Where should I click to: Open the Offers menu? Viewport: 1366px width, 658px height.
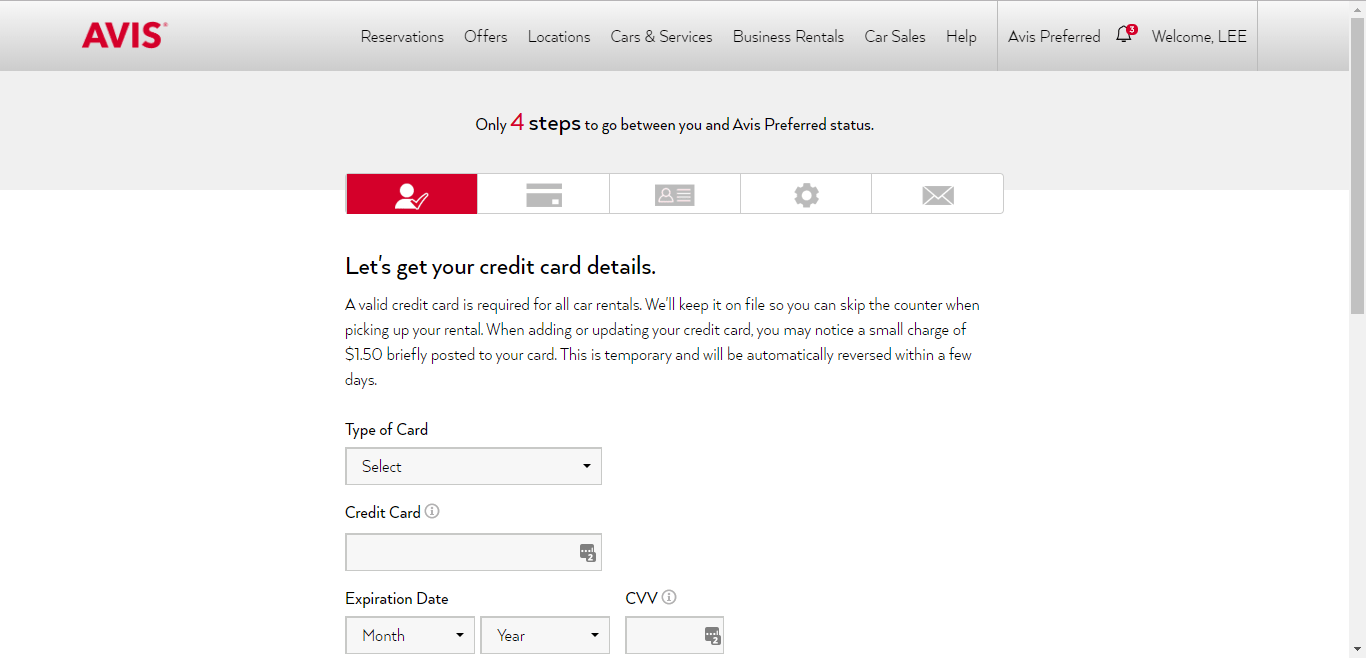pos(485,36)
